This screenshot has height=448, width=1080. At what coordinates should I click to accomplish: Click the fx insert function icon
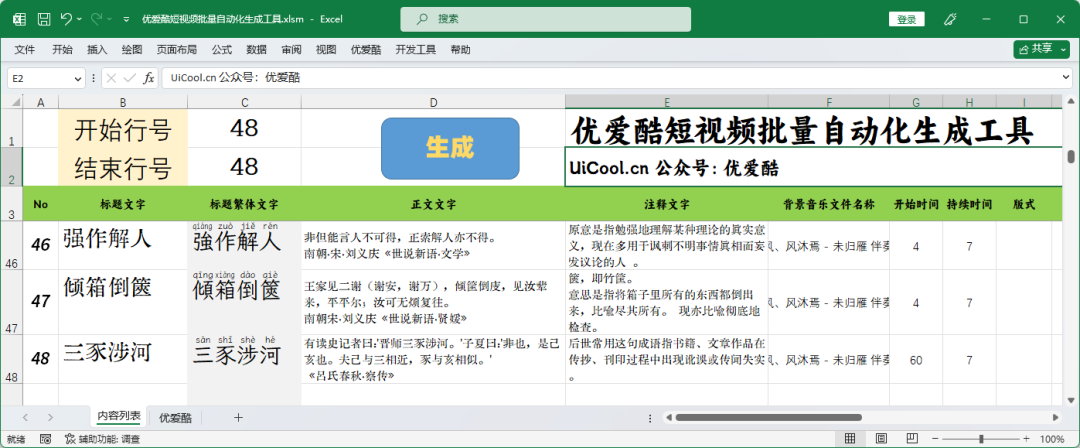148,79
